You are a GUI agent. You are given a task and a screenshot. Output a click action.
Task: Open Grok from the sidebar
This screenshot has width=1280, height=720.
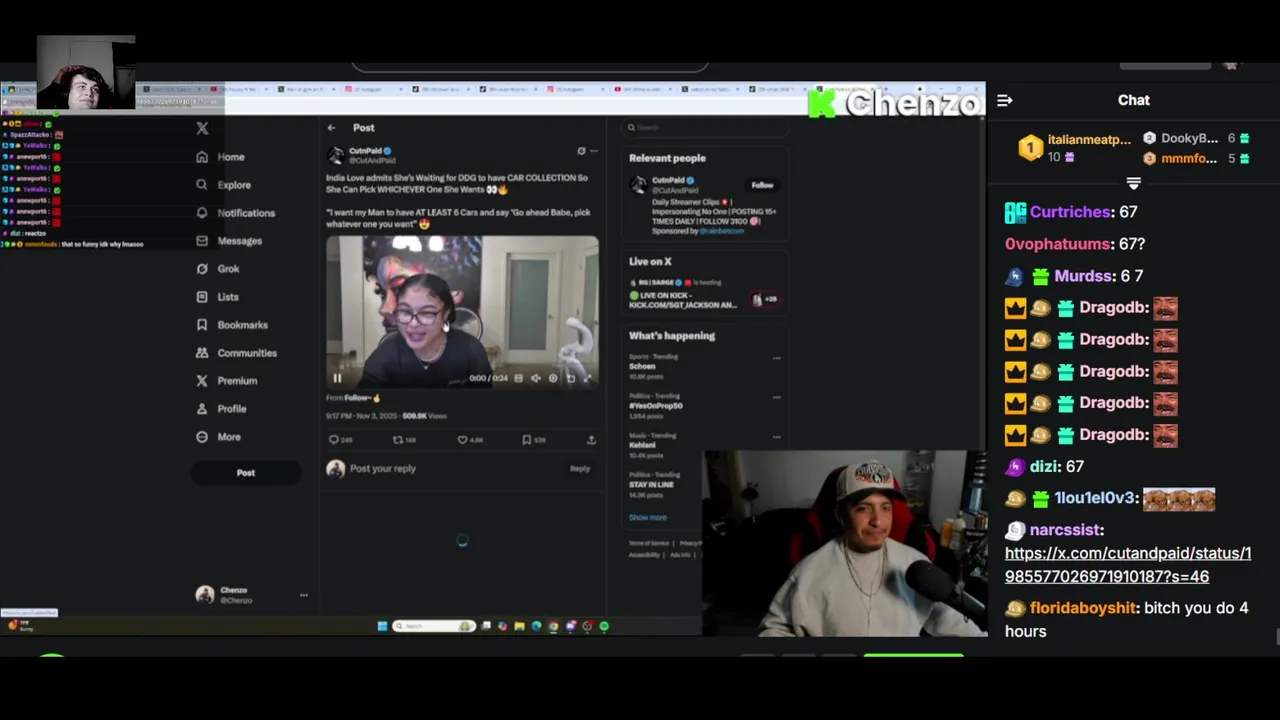(x=218, y=269)
